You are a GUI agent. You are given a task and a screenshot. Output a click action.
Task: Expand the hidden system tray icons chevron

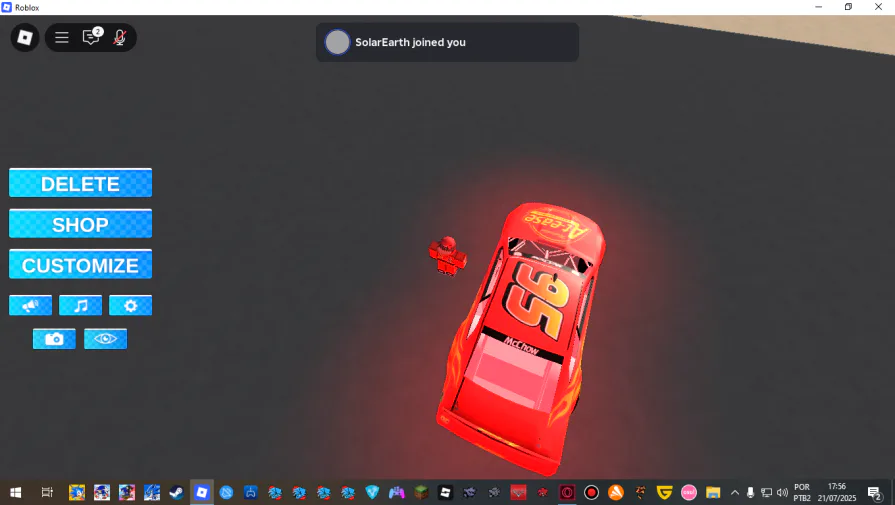735,492
